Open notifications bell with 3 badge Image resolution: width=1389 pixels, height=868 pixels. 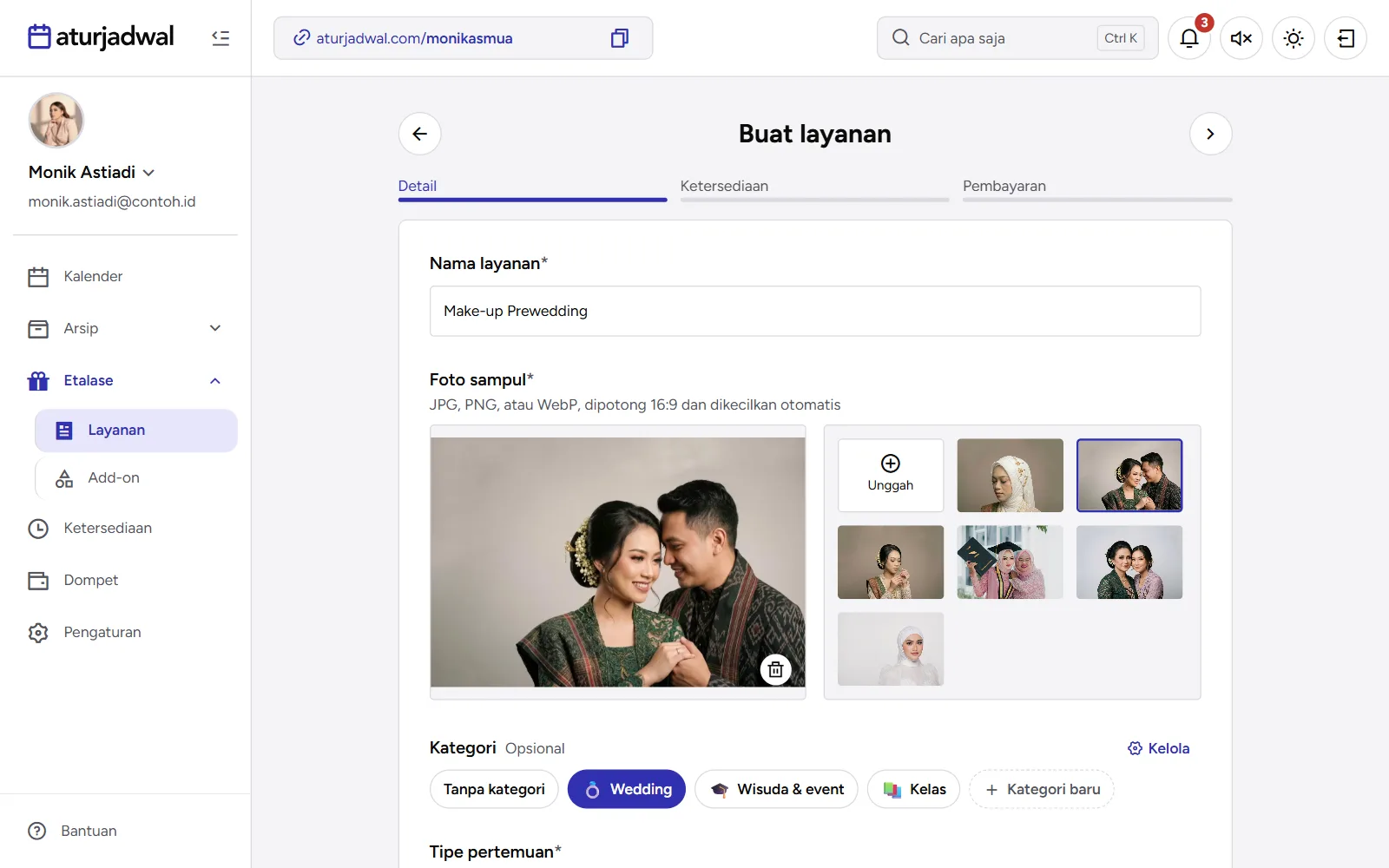tap(1189, 38)
